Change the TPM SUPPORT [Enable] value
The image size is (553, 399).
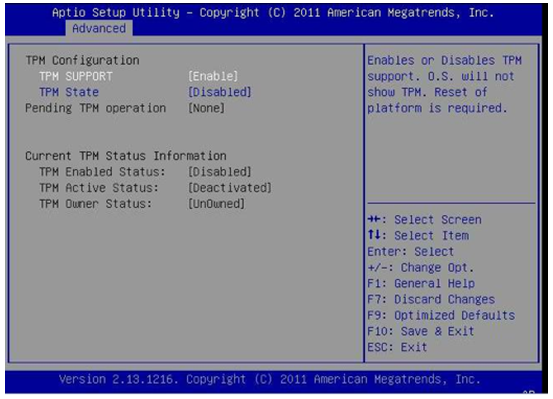click(x=213, y=77)
